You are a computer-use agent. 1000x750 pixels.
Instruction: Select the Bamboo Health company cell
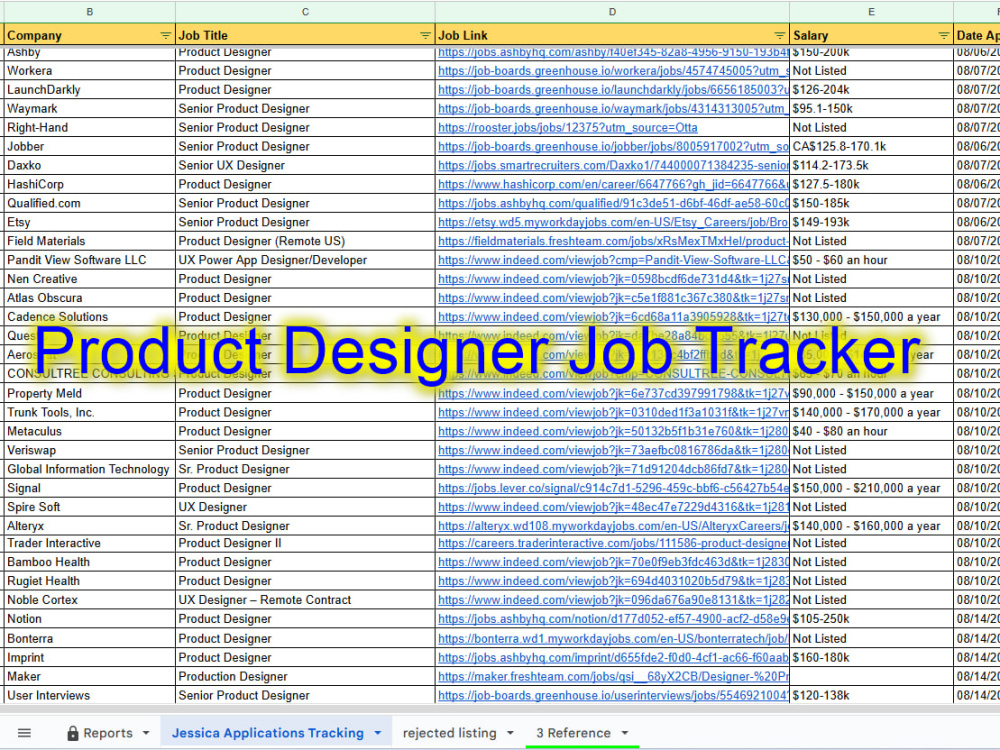pos(89,562)
